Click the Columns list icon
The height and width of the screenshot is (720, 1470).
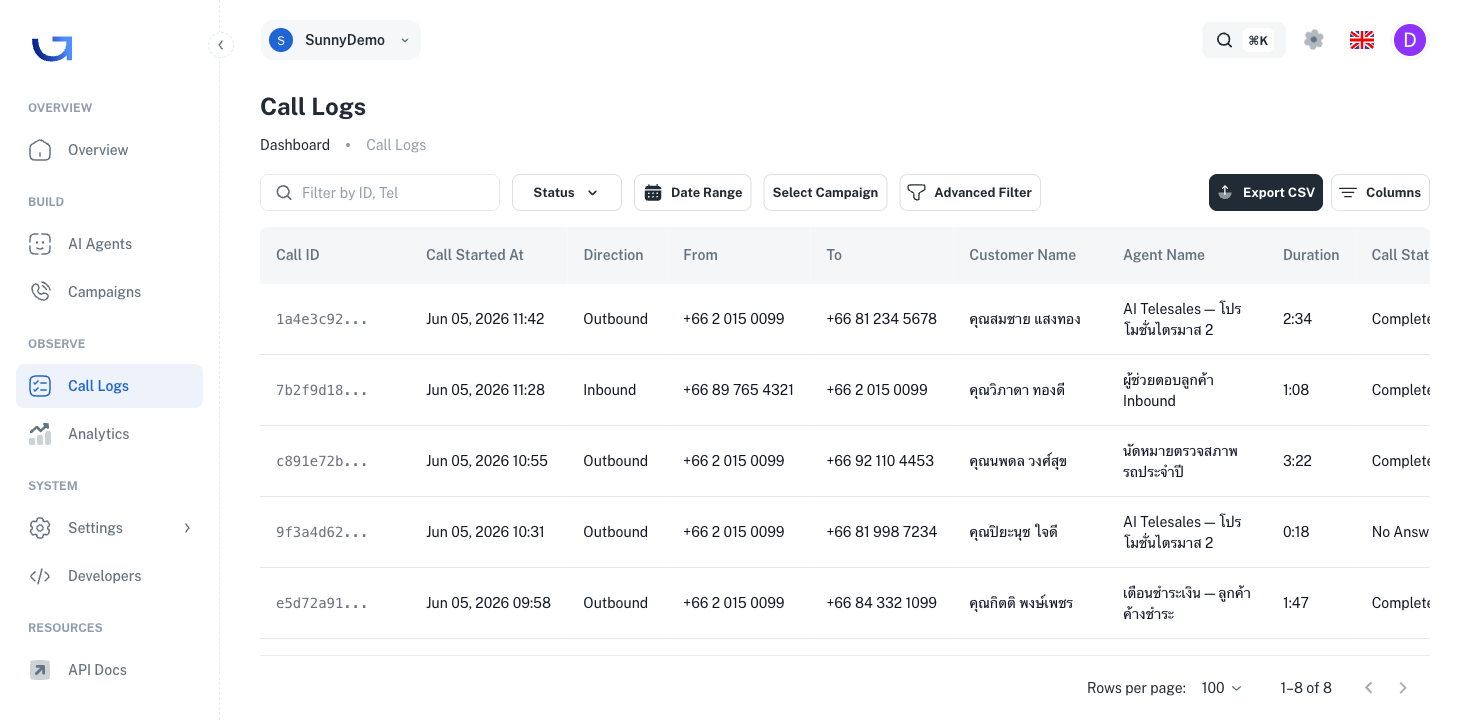1348,193
